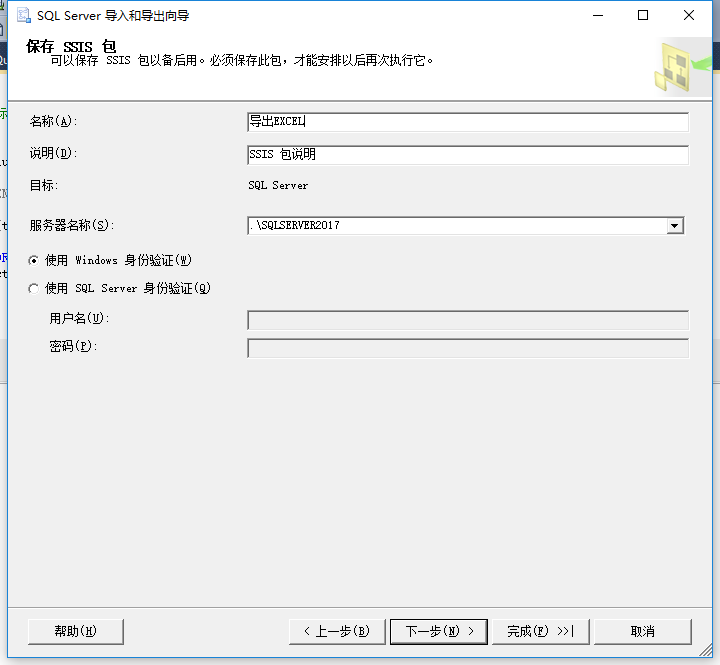Image resolution: width=720 pixels, height=665 pixels.
Task: Select the Windows 身份验证 radio button
Action: pos(34,261)
